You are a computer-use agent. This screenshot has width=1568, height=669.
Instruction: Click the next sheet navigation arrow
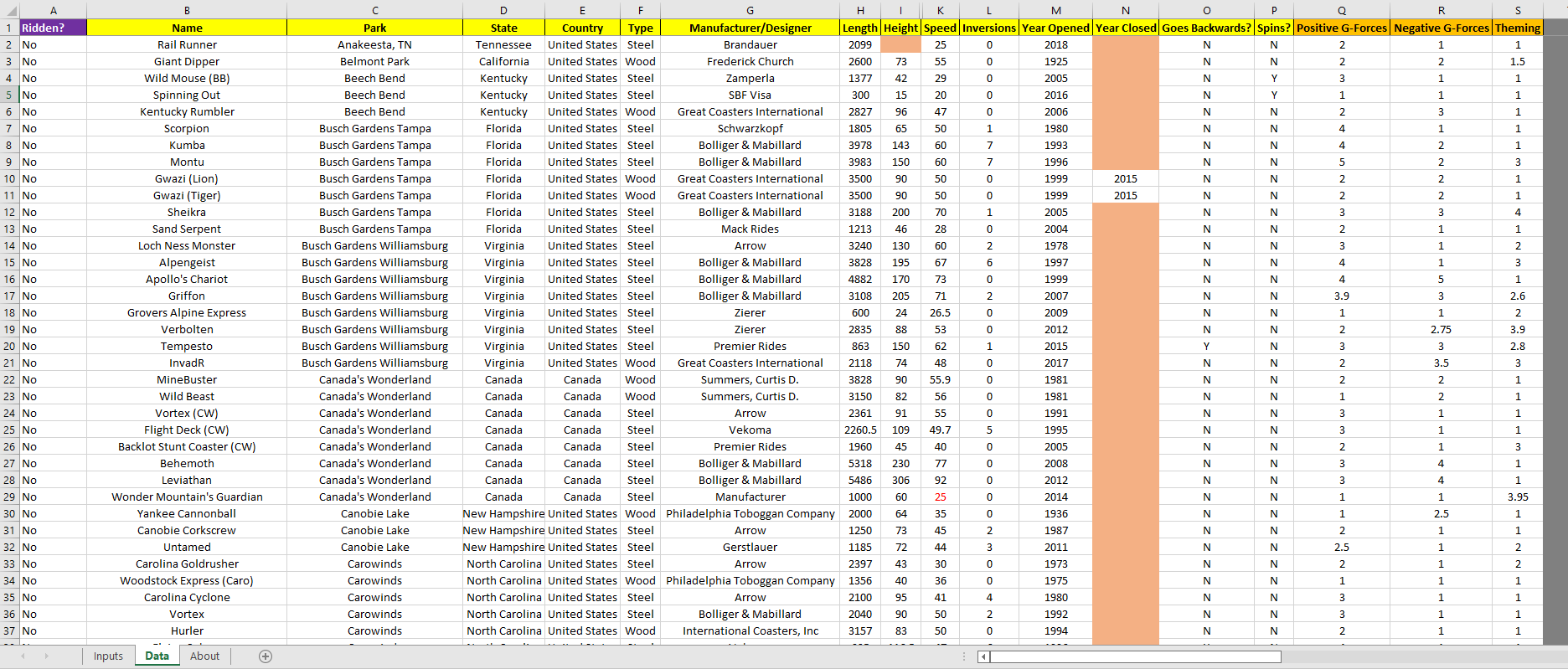pyautogui.click(x=46, y=656)
